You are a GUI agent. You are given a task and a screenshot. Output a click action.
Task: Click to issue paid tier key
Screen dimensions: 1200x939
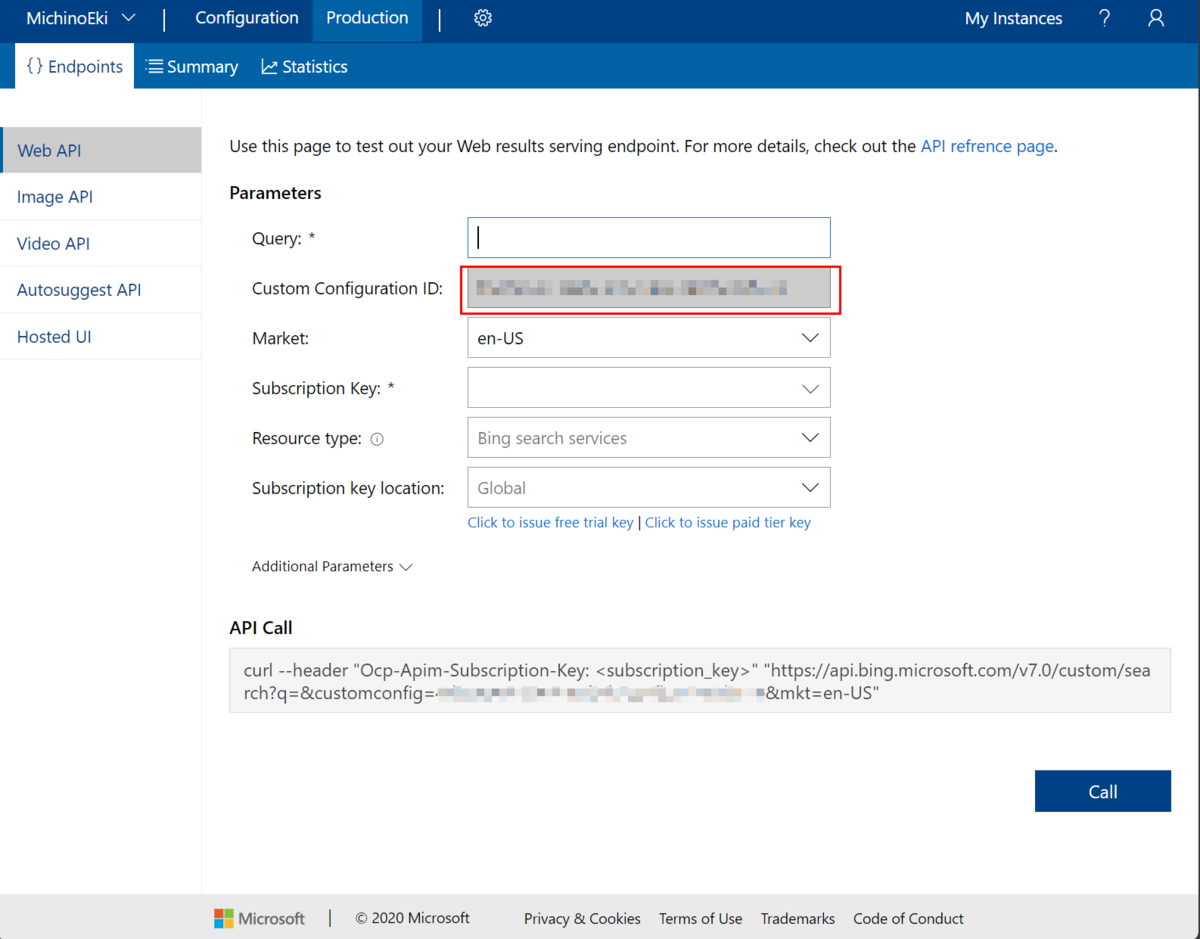coord(728,522)
